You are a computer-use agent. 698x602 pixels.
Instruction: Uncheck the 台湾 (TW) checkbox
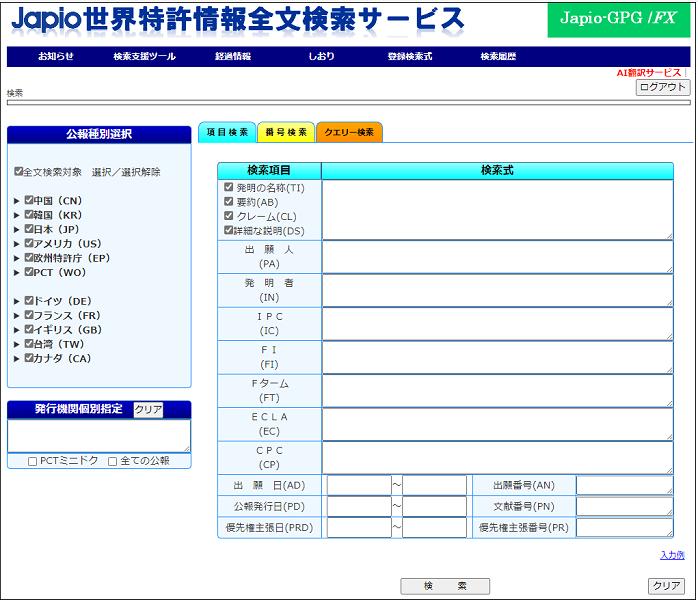point(29,343)
